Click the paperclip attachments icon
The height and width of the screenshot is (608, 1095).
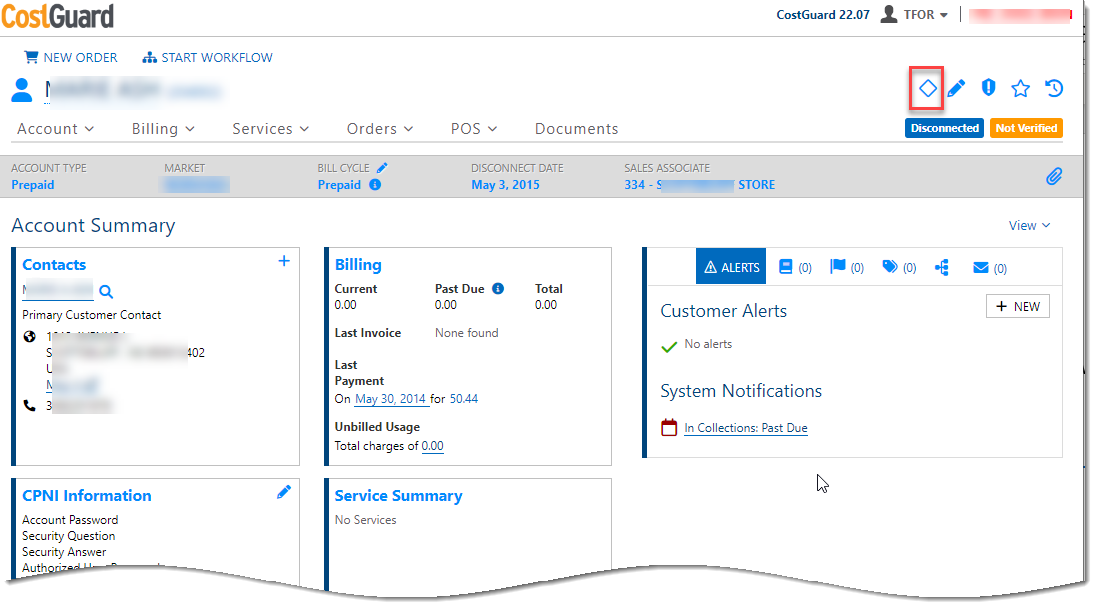[x=1054, y=177]
